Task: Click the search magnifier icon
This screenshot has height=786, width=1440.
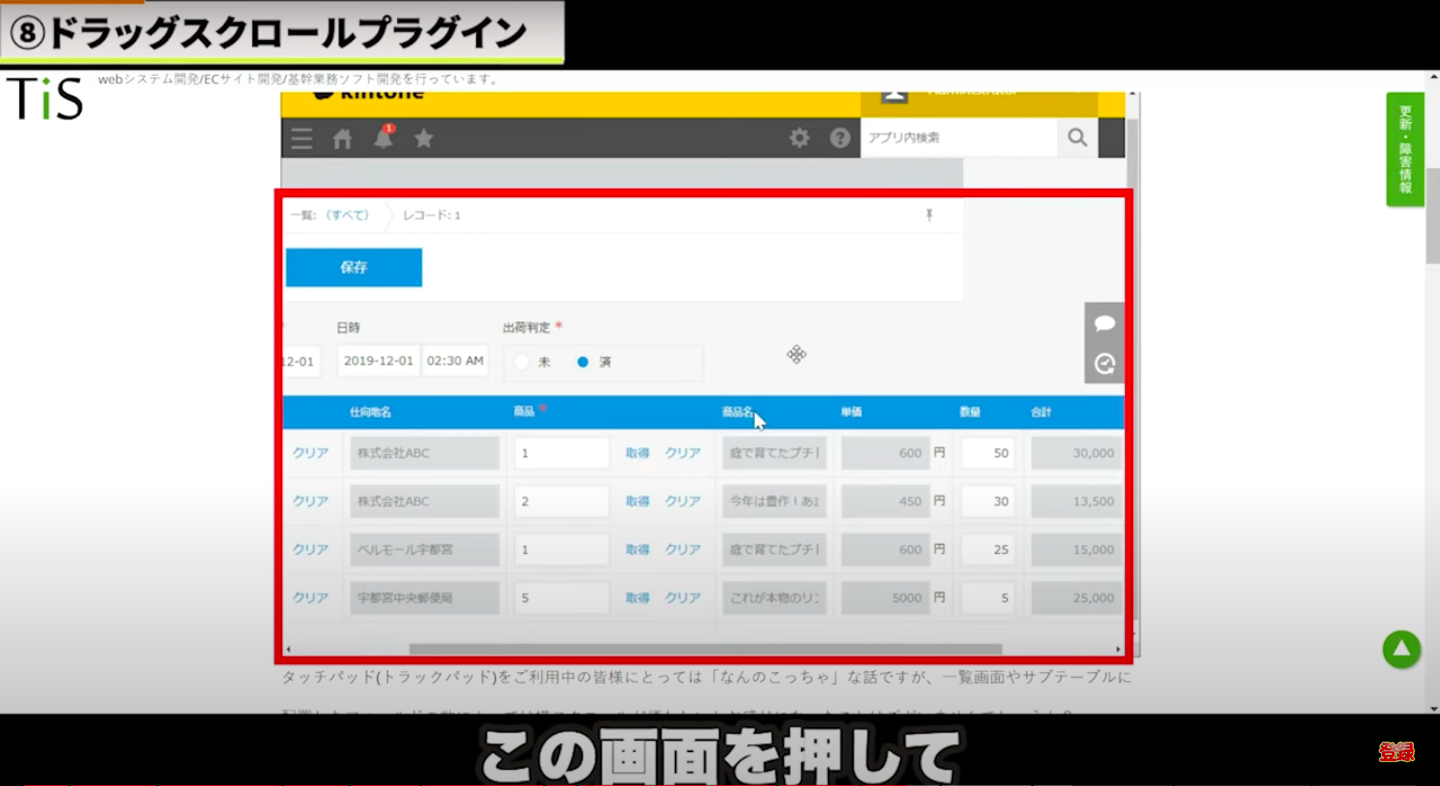Action: coord(1077,138)
